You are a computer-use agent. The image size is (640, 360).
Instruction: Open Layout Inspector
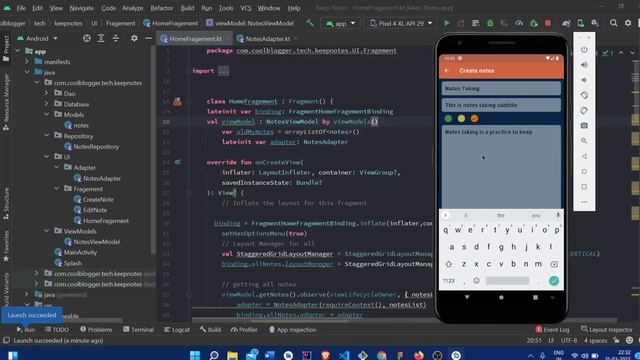point(607,329)
